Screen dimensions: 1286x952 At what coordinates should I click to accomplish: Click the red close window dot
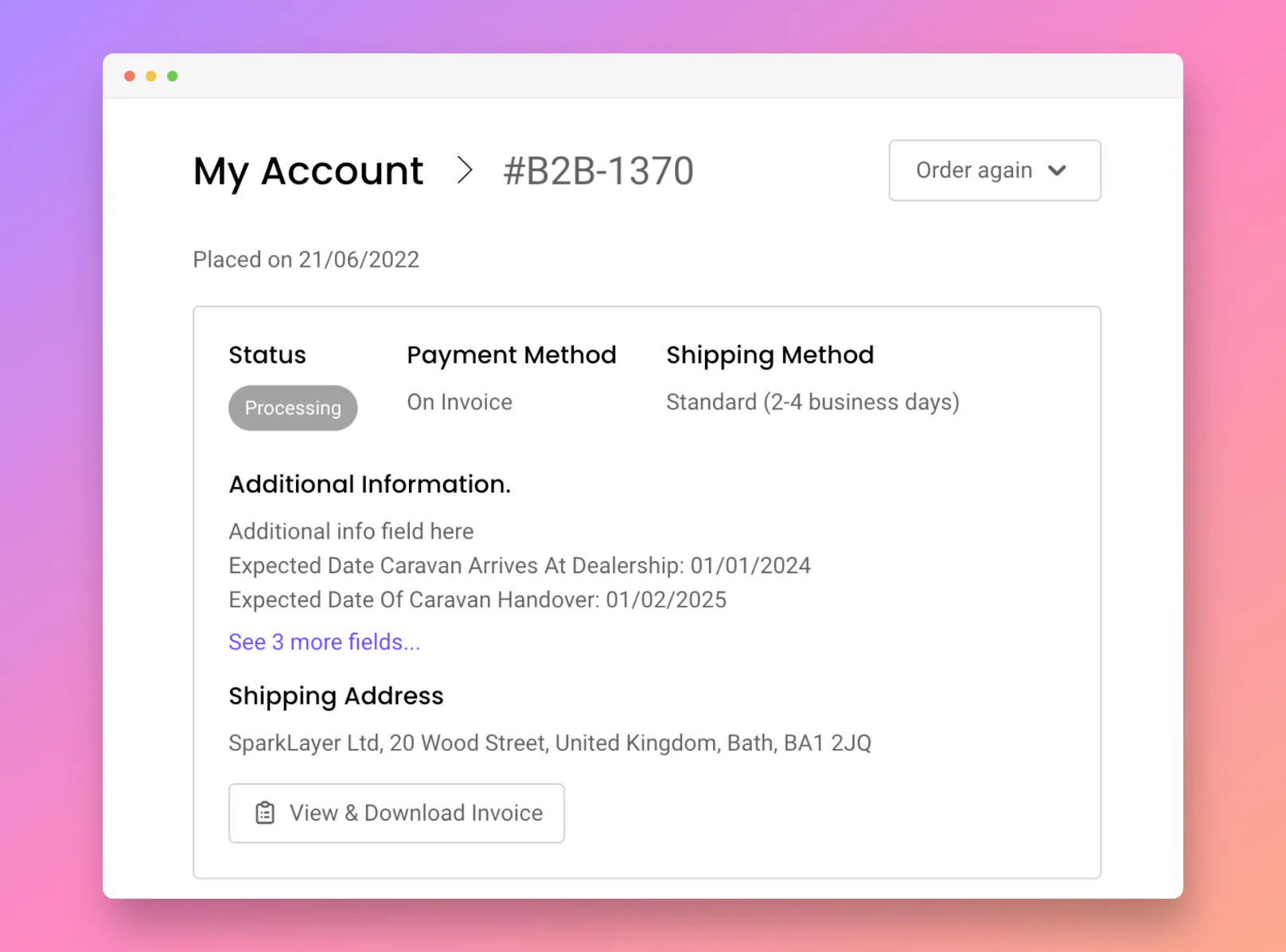click(x=130, y=76)
